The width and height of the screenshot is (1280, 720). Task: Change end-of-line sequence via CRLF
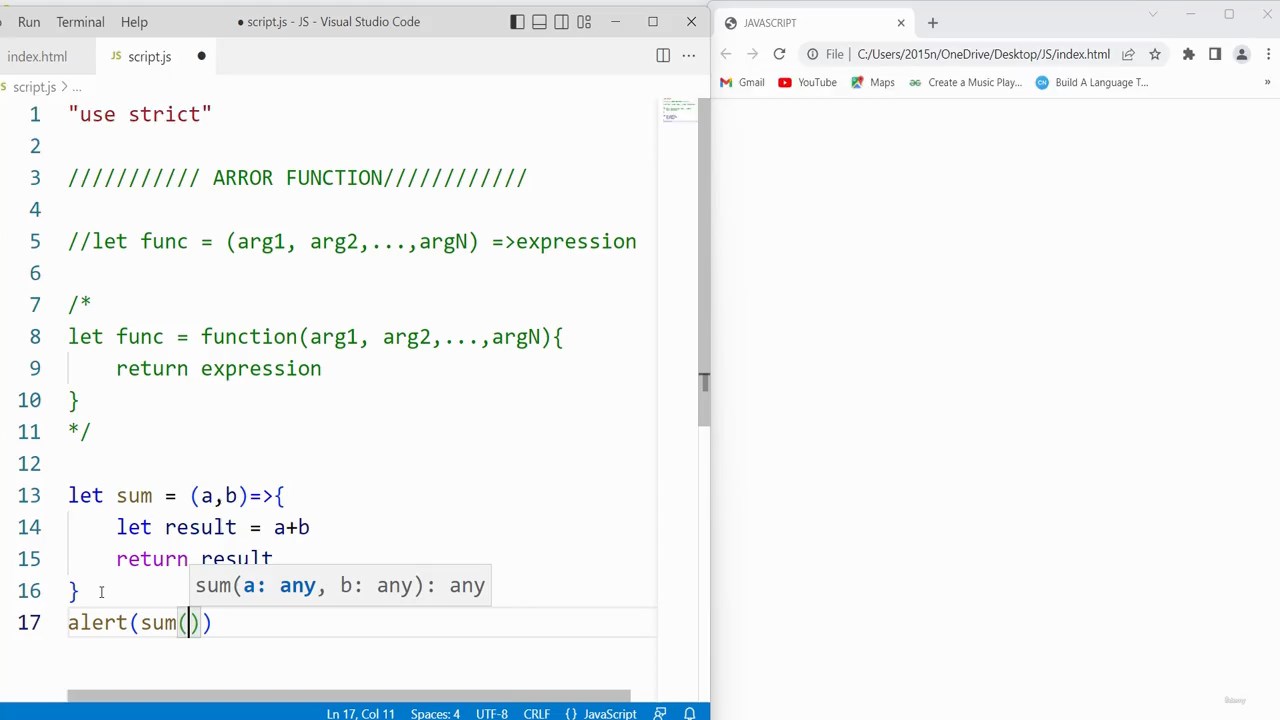pyautogui.click(x=536, y=713)
